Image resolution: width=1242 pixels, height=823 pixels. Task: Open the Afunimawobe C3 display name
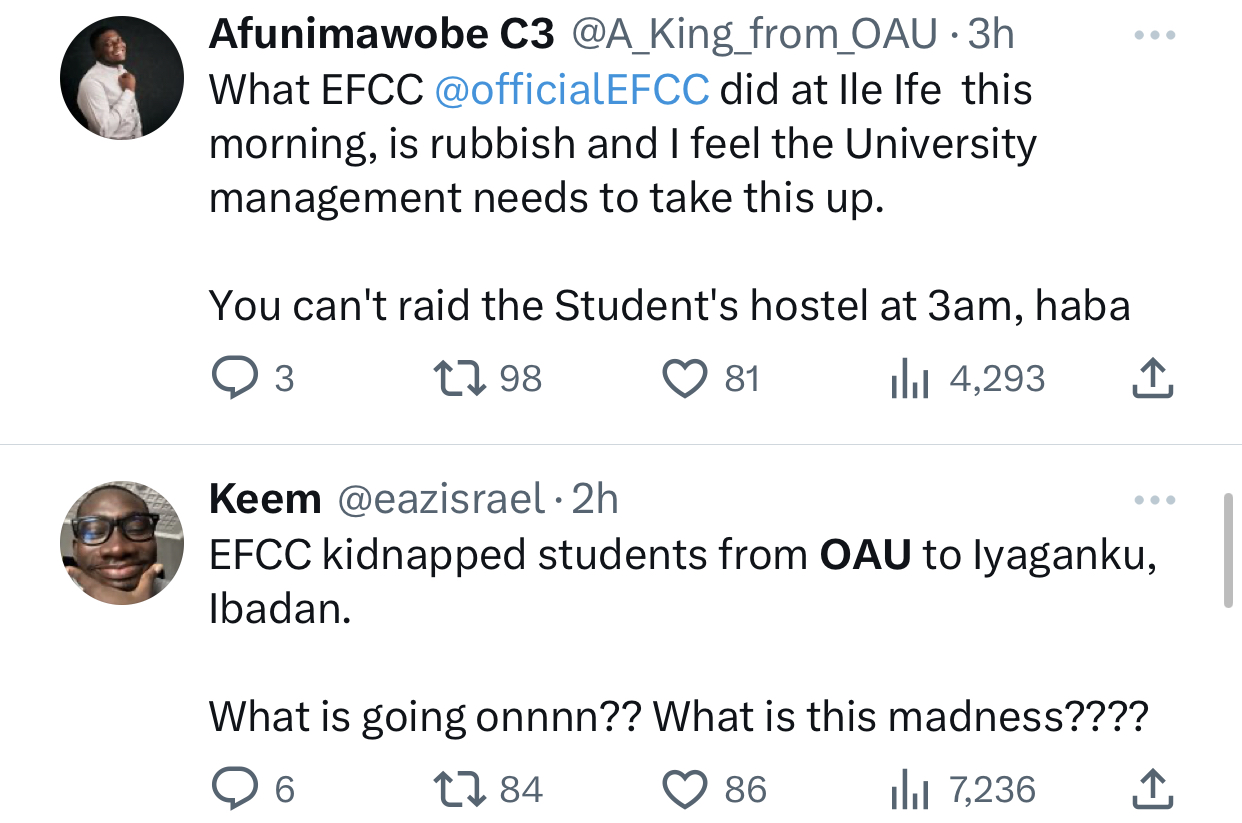point(380,35)
